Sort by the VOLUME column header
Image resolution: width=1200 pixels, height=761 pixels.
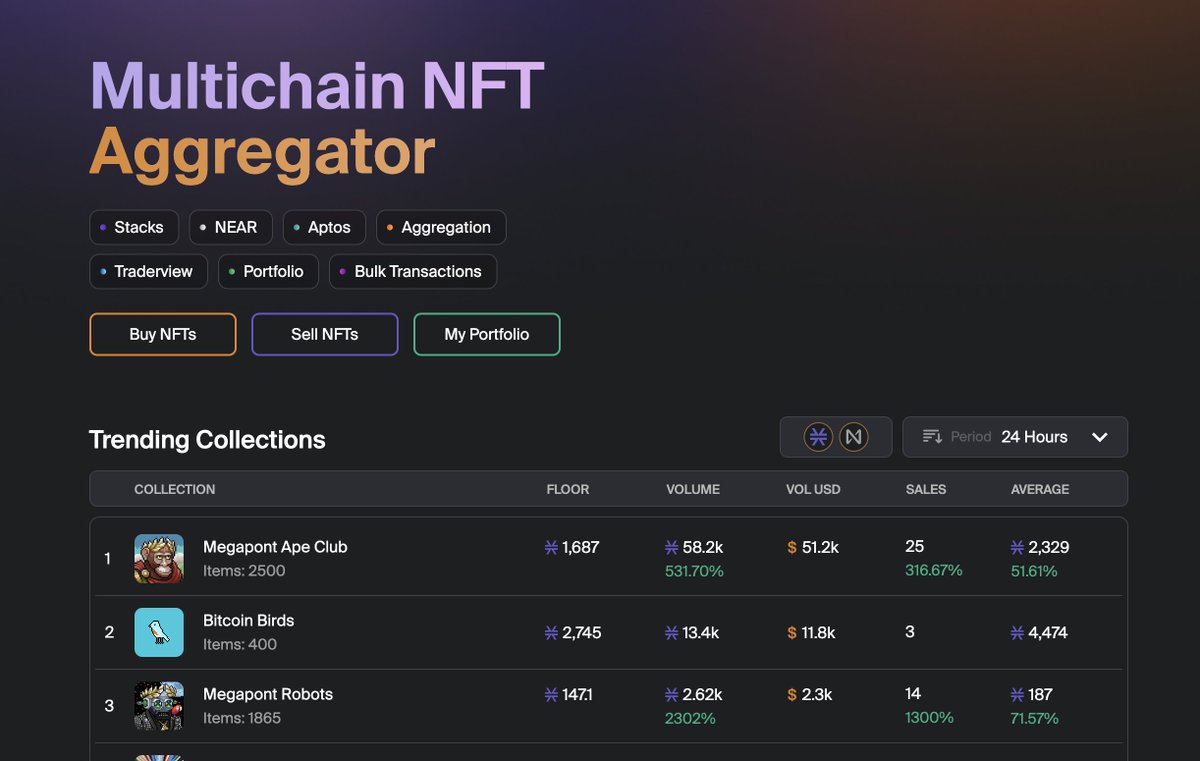[x=693, y=489]
